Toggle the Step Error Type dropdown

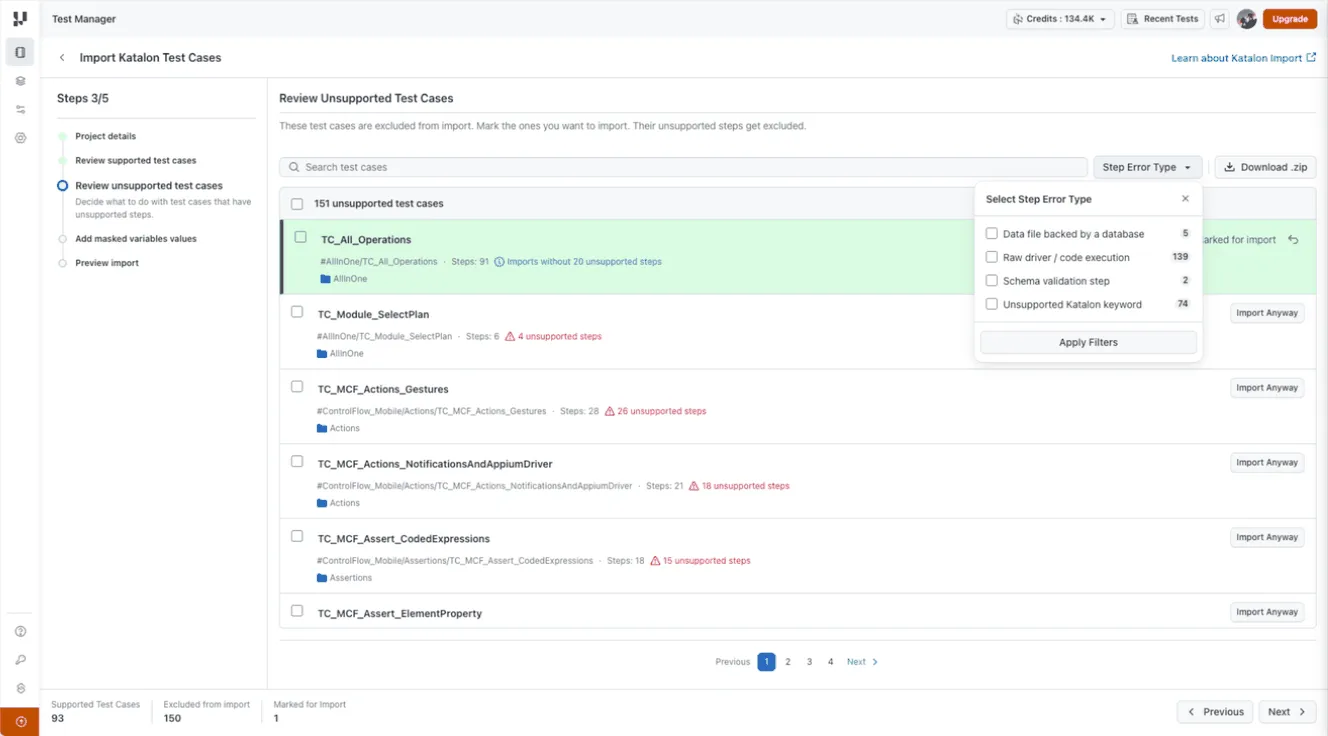click(1147, 167)
